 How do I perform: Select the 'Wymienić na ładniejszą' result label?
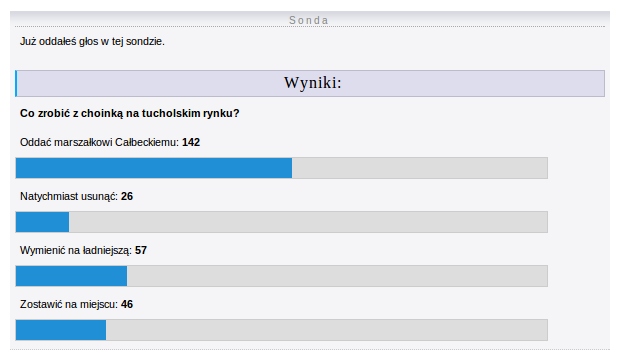pyautogui.click(x=76, y=251)
